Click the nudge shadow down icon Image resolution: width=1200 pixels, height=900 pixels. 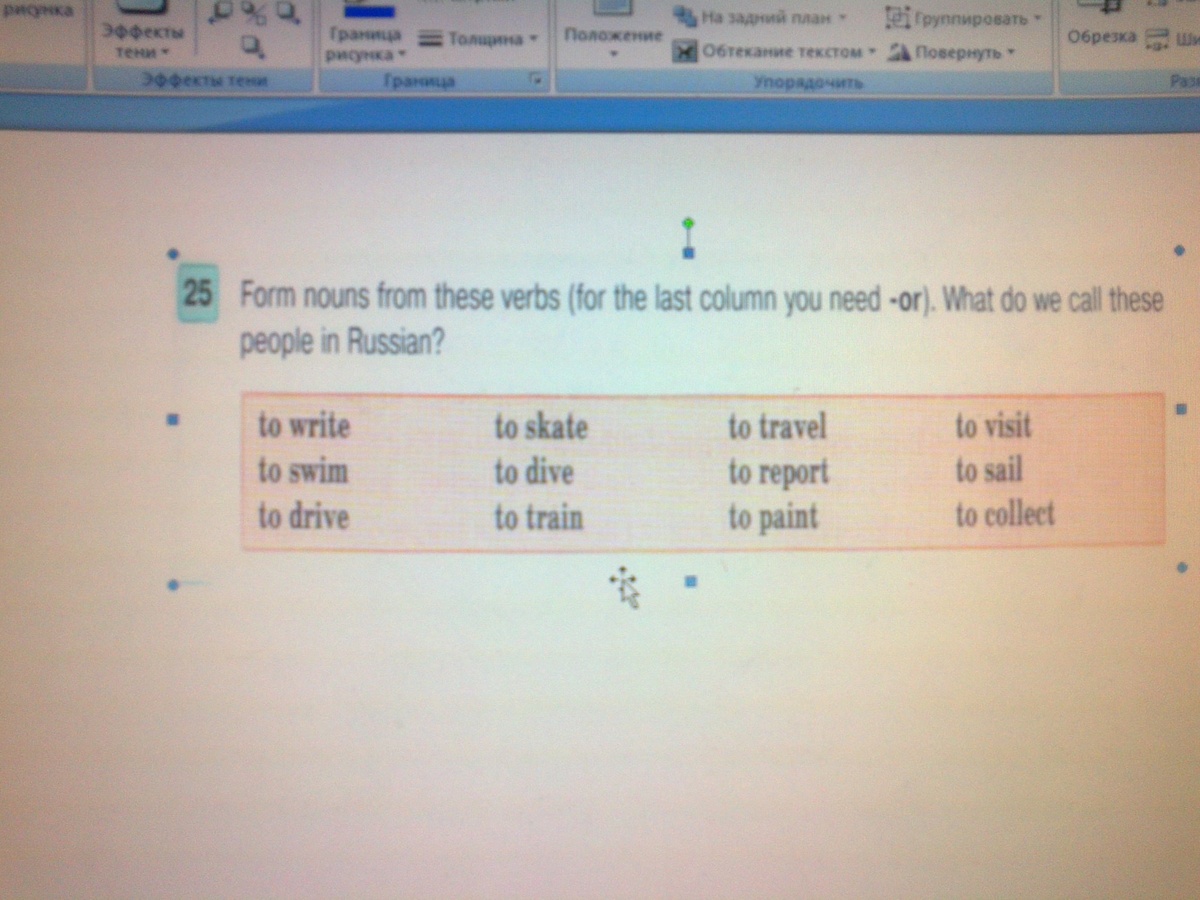tap(250, 44)
